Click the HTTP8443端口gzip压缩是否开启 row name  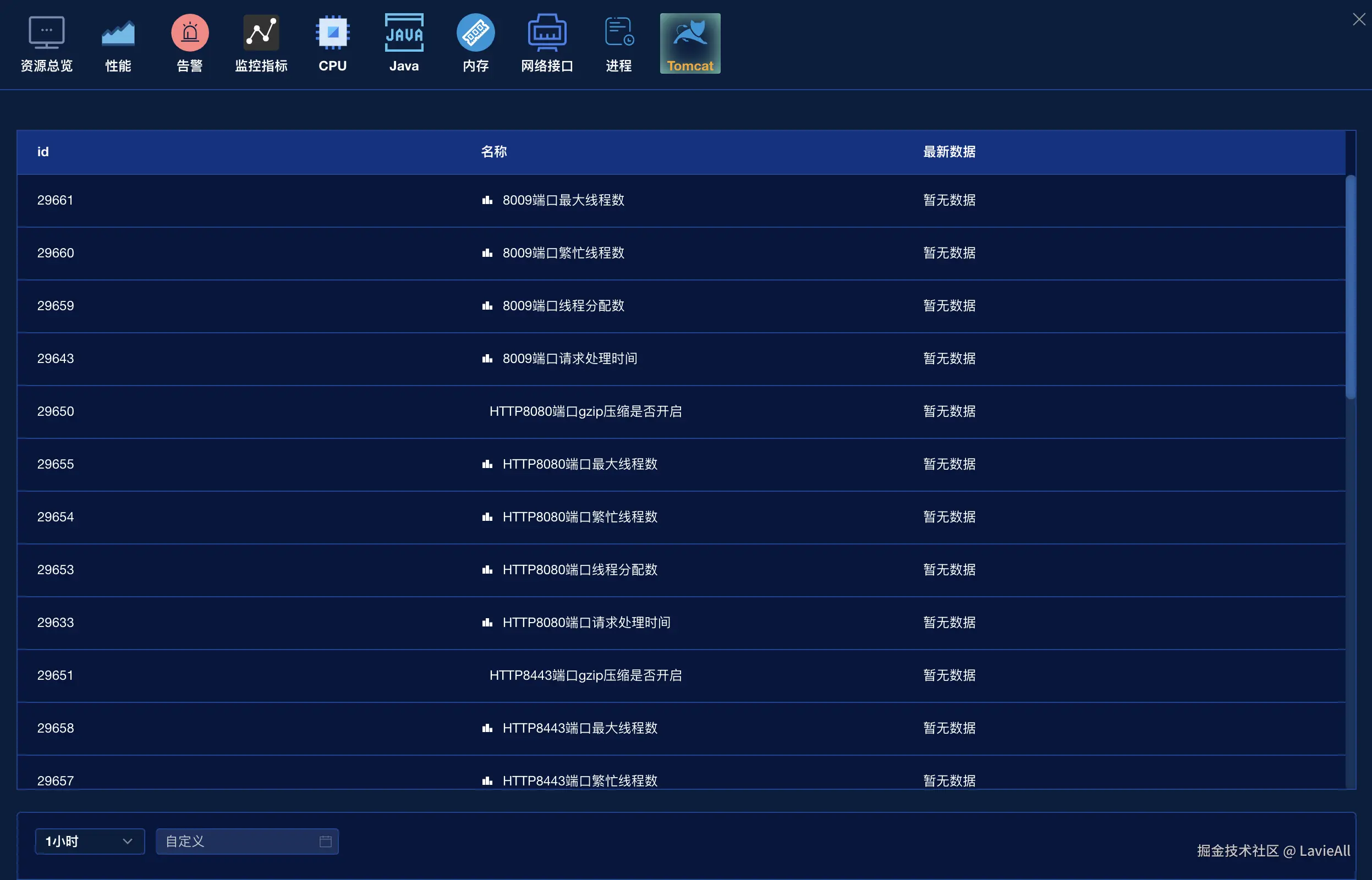[x=585, y=675]
